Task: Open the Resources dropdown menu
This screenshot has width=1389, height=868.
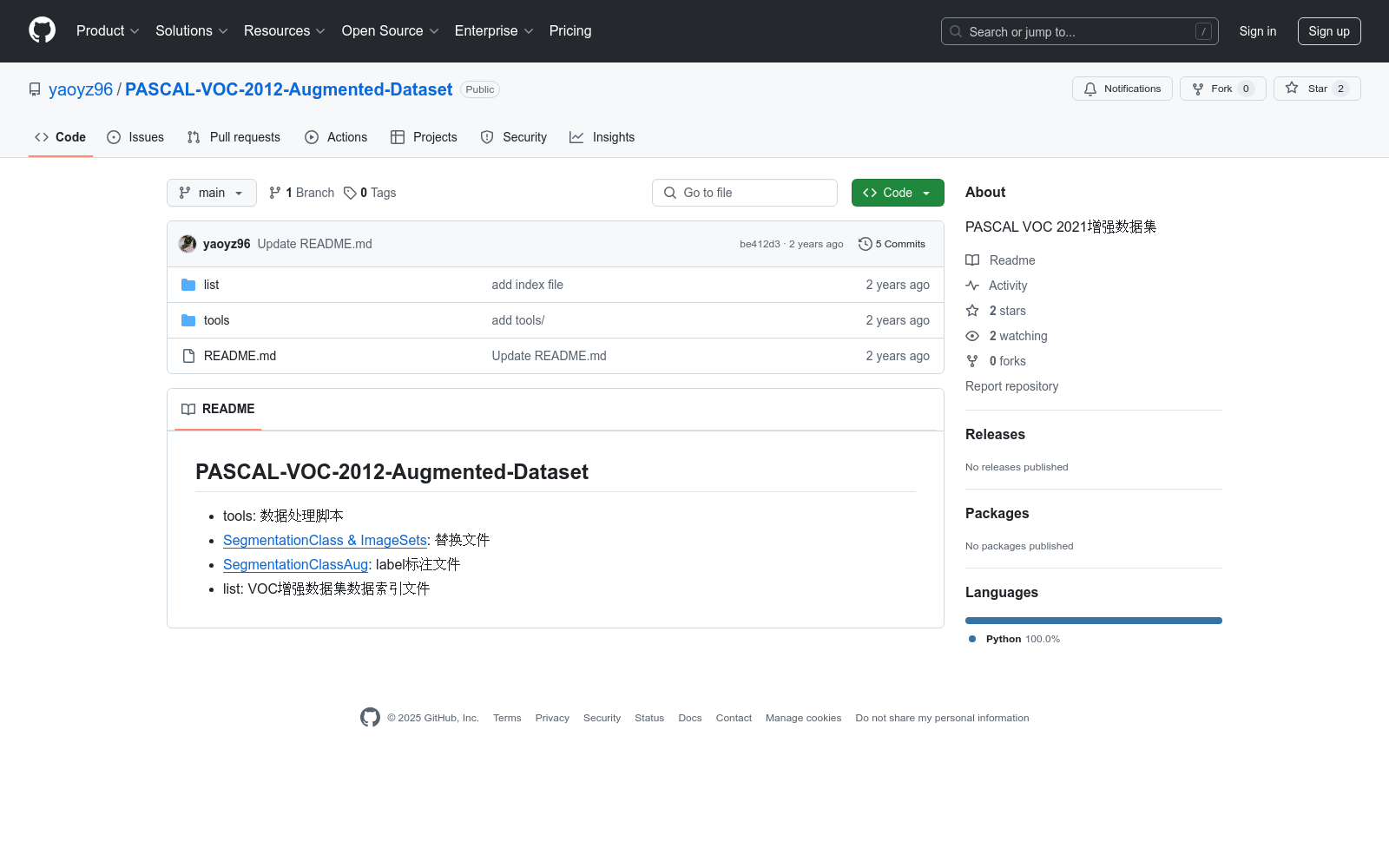Action: tap(285, 30)
